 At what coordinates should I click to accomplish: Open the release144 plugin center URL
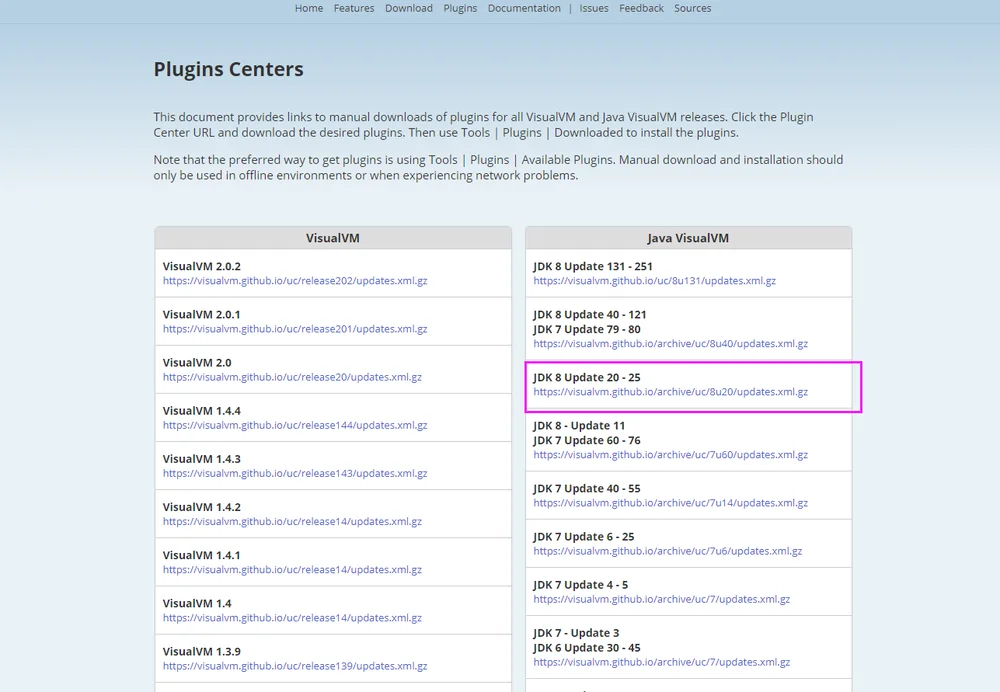[295, 425]
